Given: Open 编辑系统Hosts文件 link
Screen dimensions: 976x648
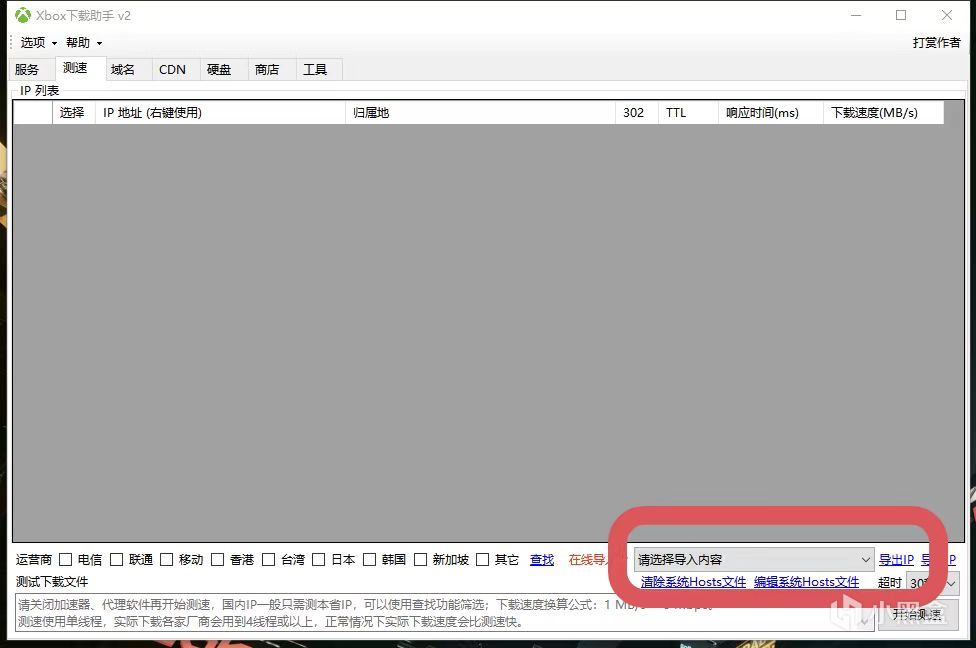Looking at the screenshot, I should click(x=807, y=582).
